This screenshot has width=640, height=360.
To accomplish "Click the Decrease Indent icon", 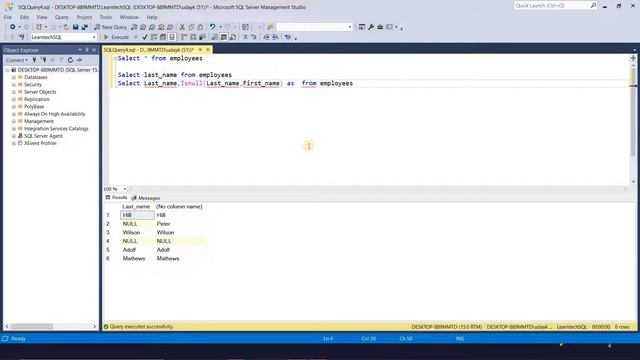I will pos(266,37).
